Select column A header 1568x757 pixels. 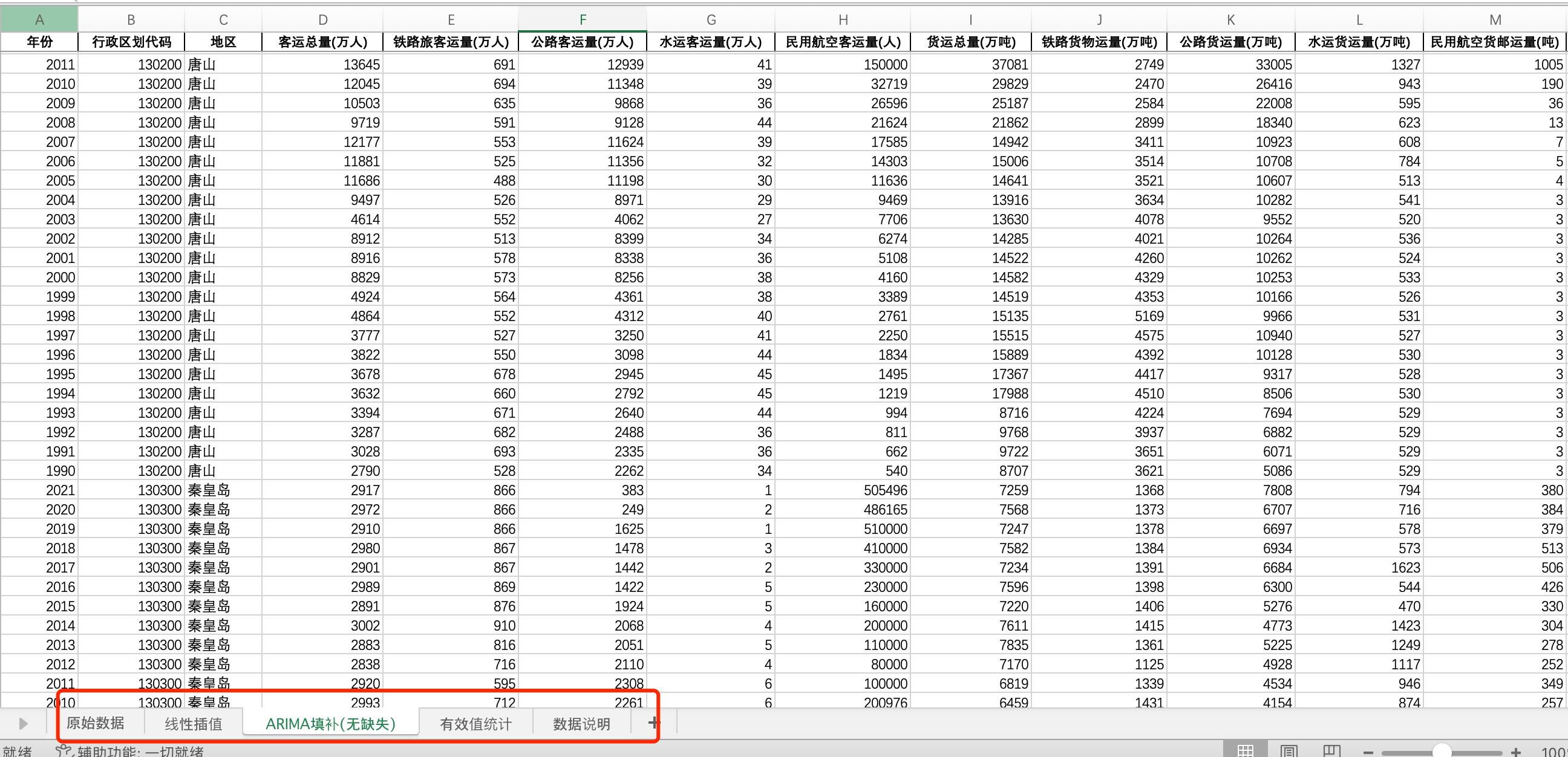click(x=39, y=20)
